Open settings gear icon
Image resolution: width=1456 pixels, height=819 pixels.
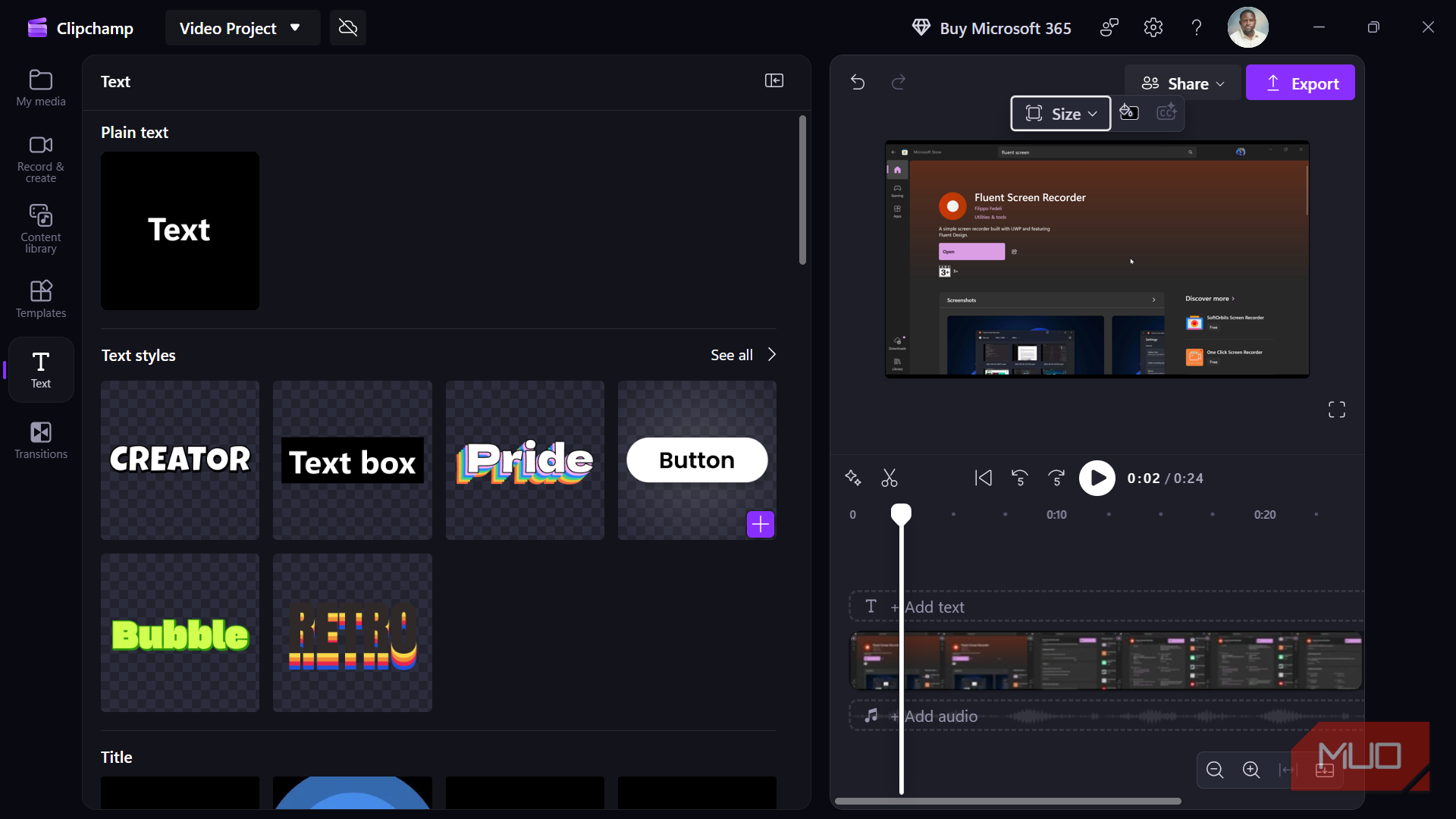(1153, 28)
